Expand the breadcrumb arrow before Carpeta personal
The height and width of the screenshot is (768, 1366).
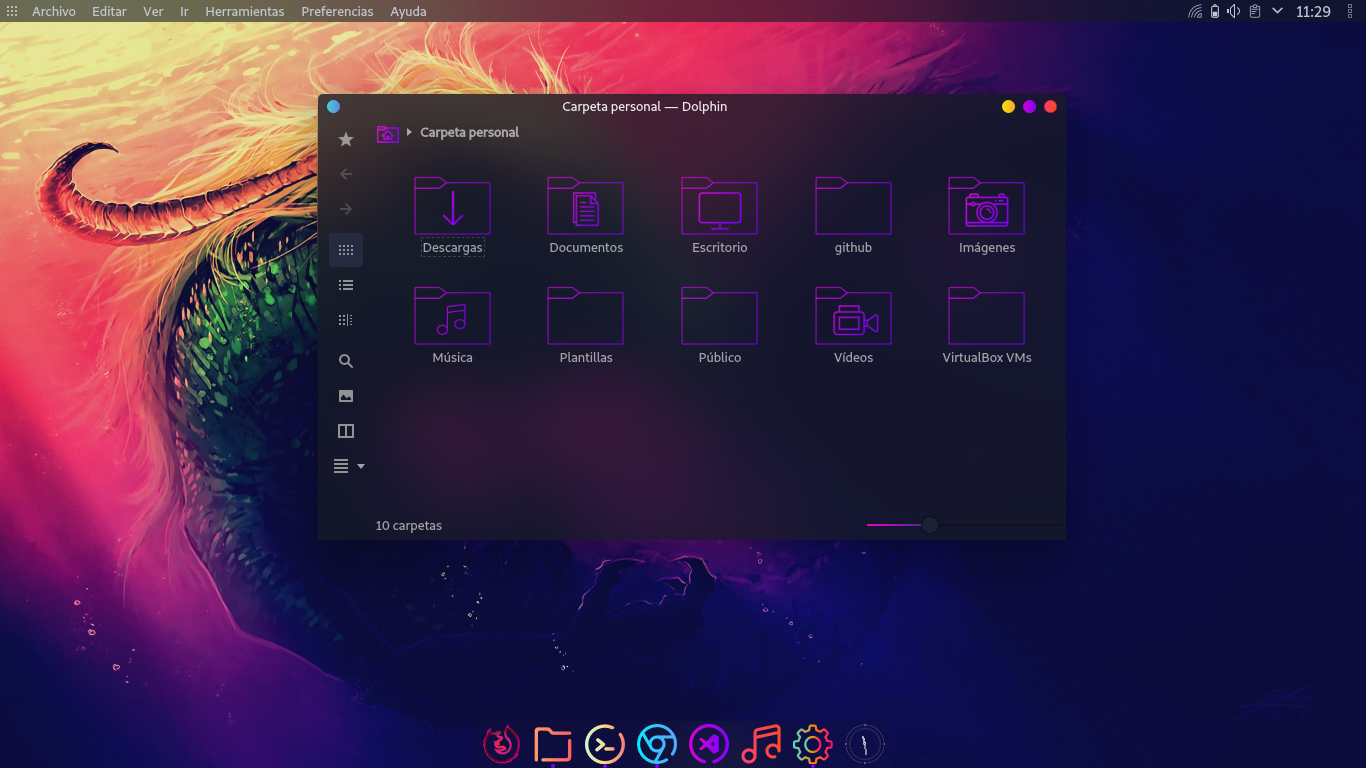click(409, 132)
